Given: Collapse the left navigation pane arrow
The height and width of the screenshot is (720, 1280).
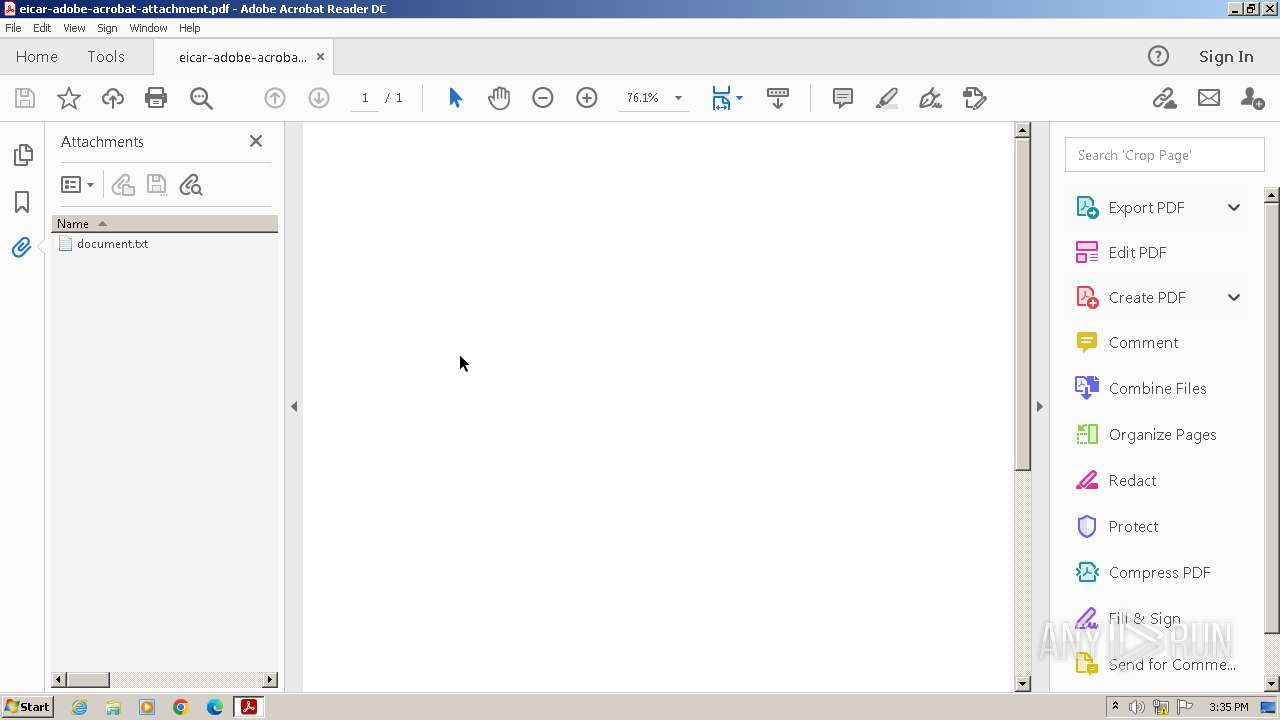Looking at the screenshot, I should coord(294,406).
